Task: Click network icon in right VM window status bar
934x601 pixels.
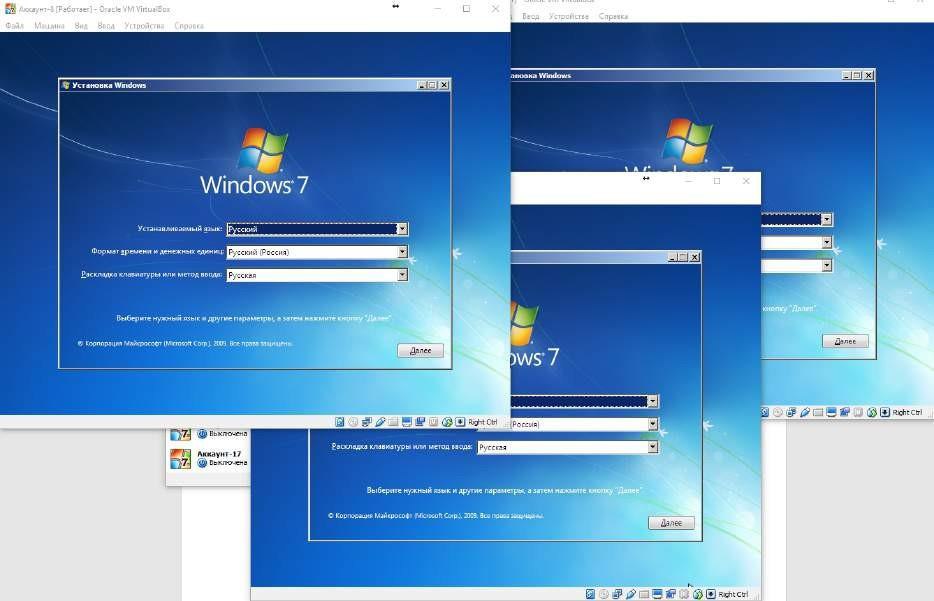Action: click(x=791, y=412)
